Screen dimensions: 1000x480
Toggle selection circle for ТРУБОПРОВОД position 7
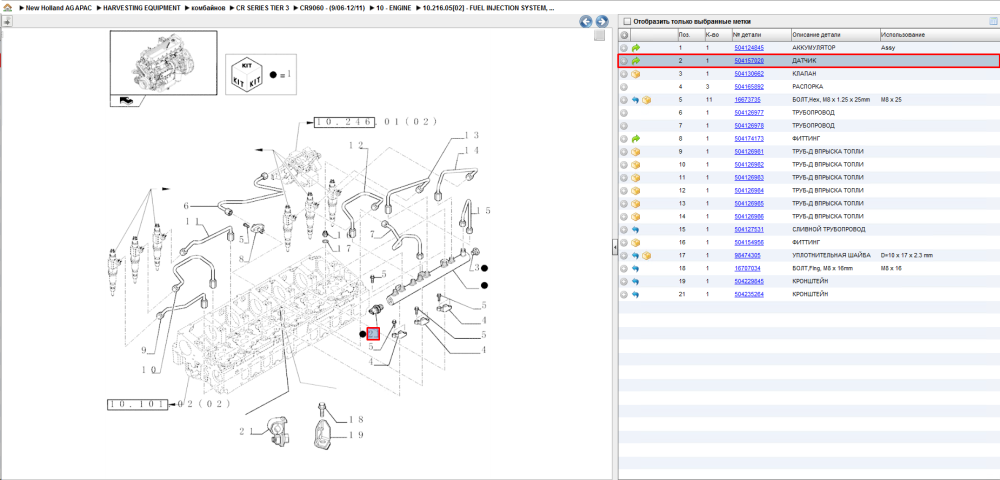point(624,126)
